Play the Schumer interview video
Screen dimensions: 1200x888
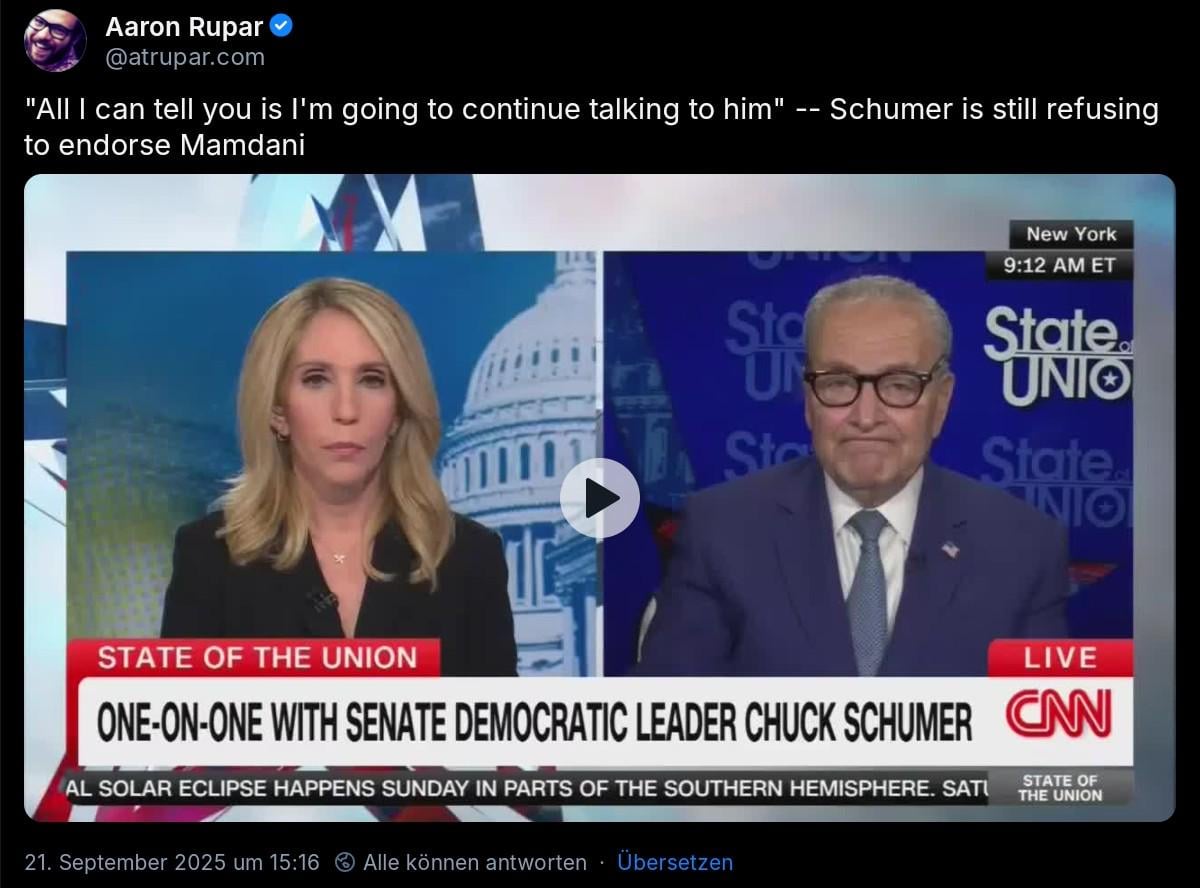(600, 497)
